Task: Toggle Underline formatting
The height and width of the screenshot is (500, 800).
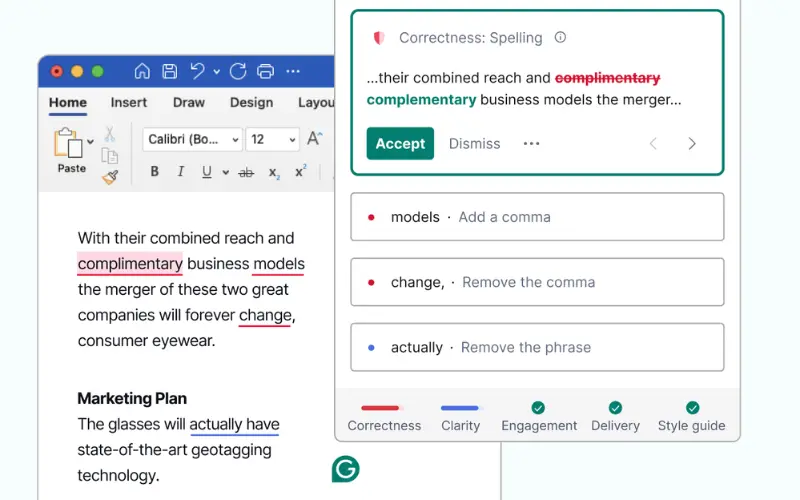Action: pos(207,172)
